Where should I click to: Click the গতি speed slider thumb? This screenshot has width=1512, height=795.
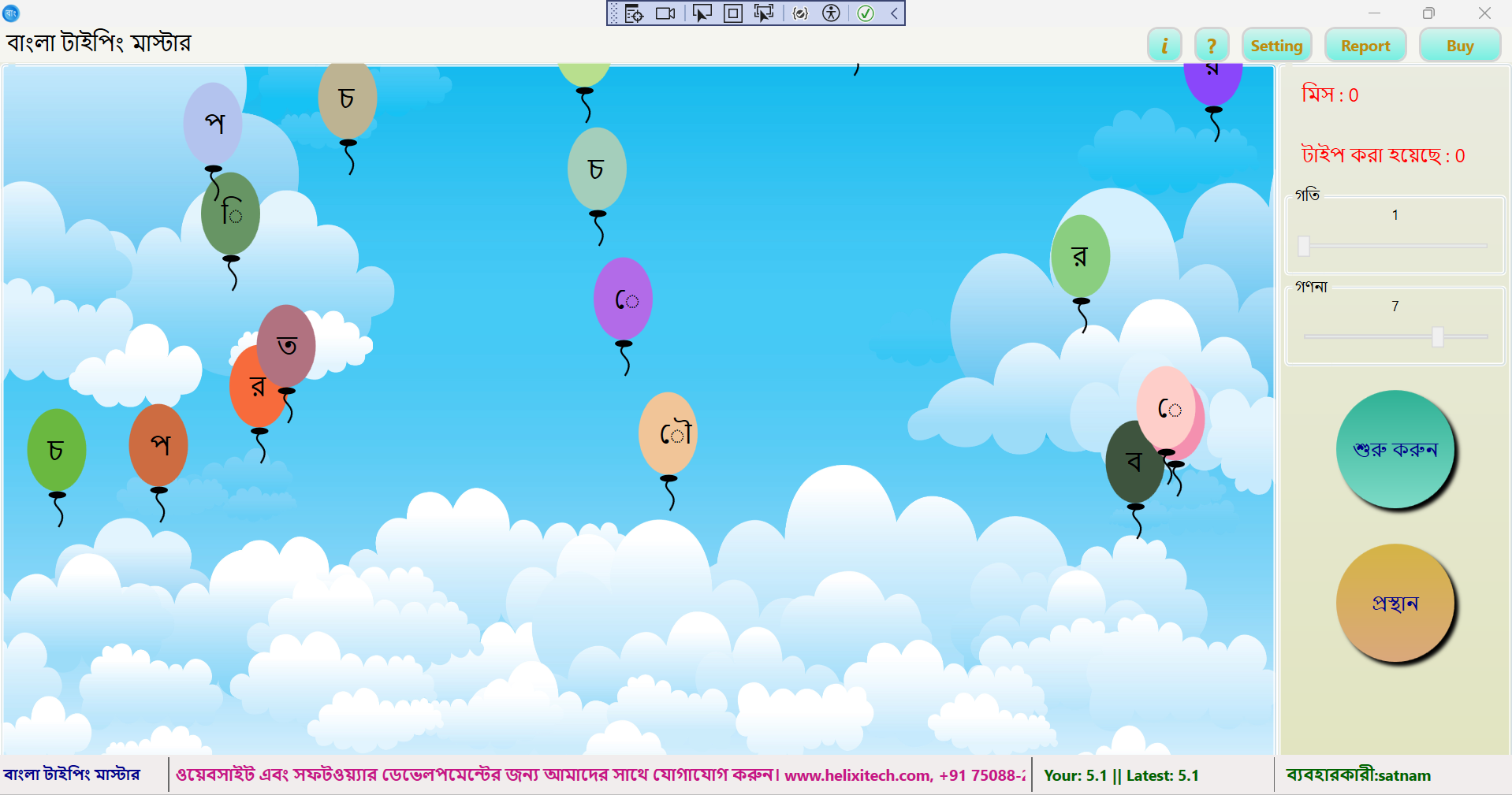click(x=1304, y=246)
